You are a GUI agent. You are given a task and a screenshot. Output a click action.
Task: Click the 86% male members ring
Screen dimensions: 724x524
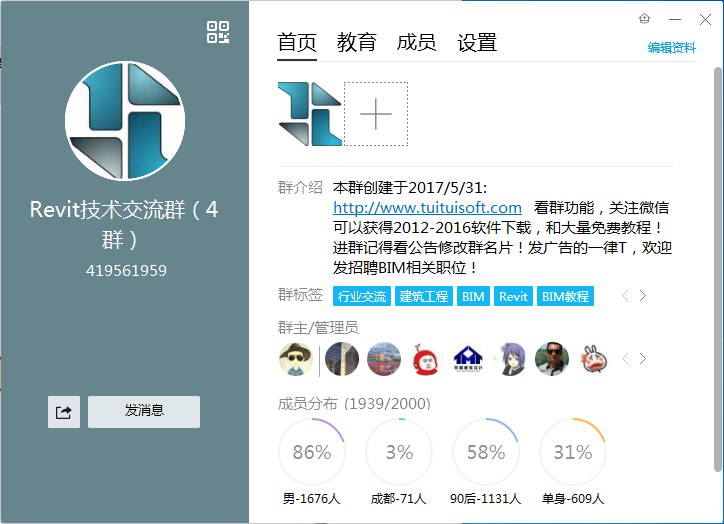pos(312,452)
